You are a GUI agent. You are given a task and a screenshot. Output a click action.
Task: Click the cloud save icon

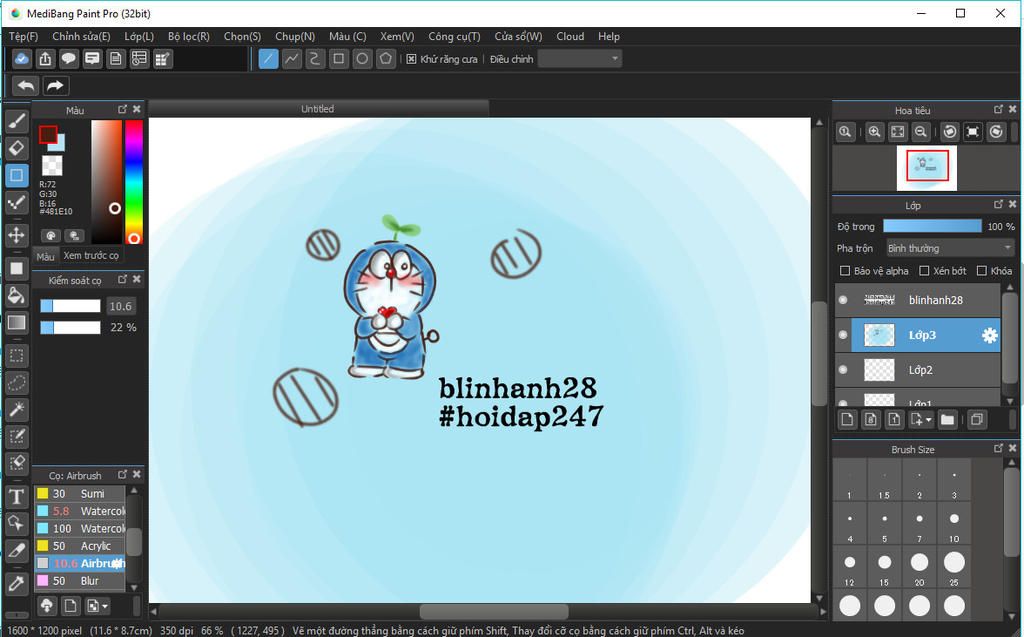click(x=22, y=59)
